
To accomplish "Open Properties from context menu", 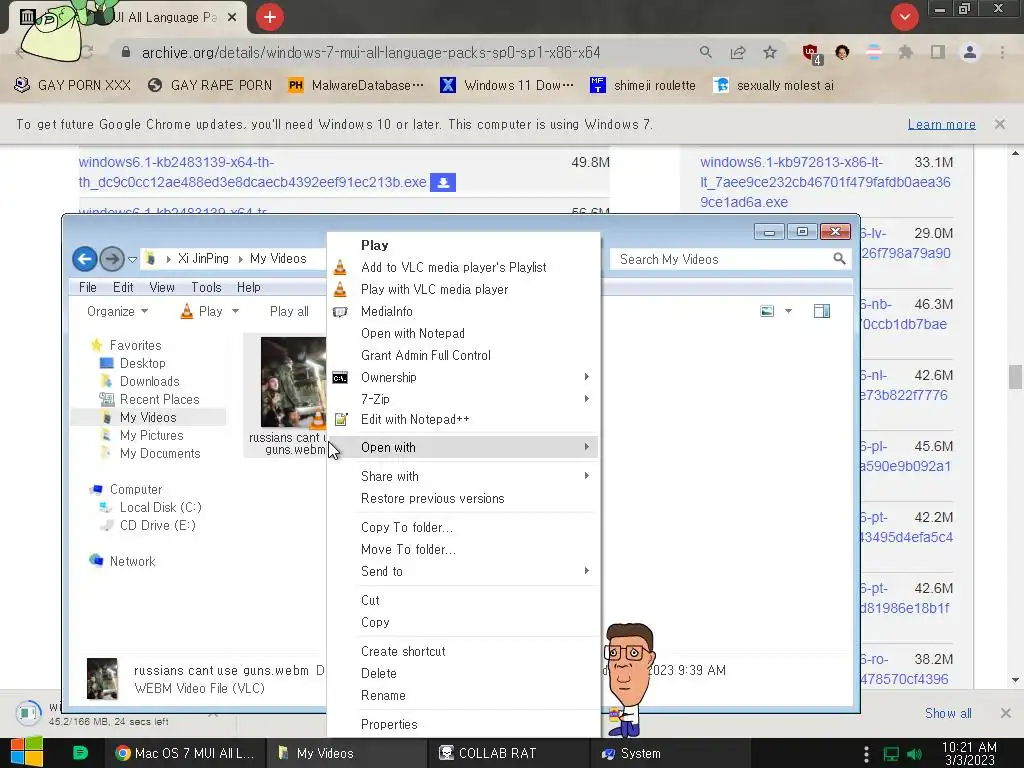I will point(463,724).
